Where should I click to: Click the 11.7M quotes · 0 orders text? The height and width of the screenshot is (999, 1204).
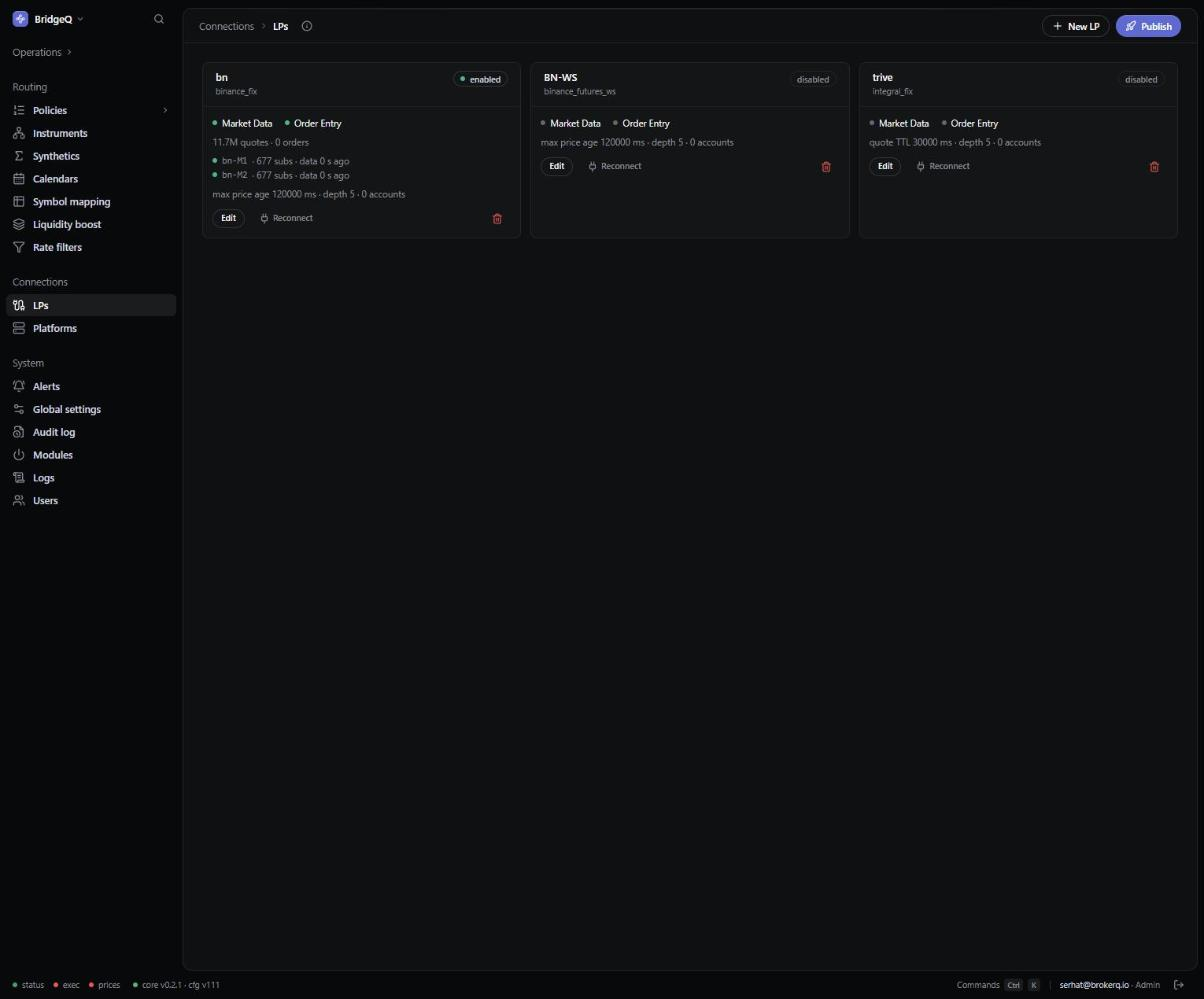(261, 142)
